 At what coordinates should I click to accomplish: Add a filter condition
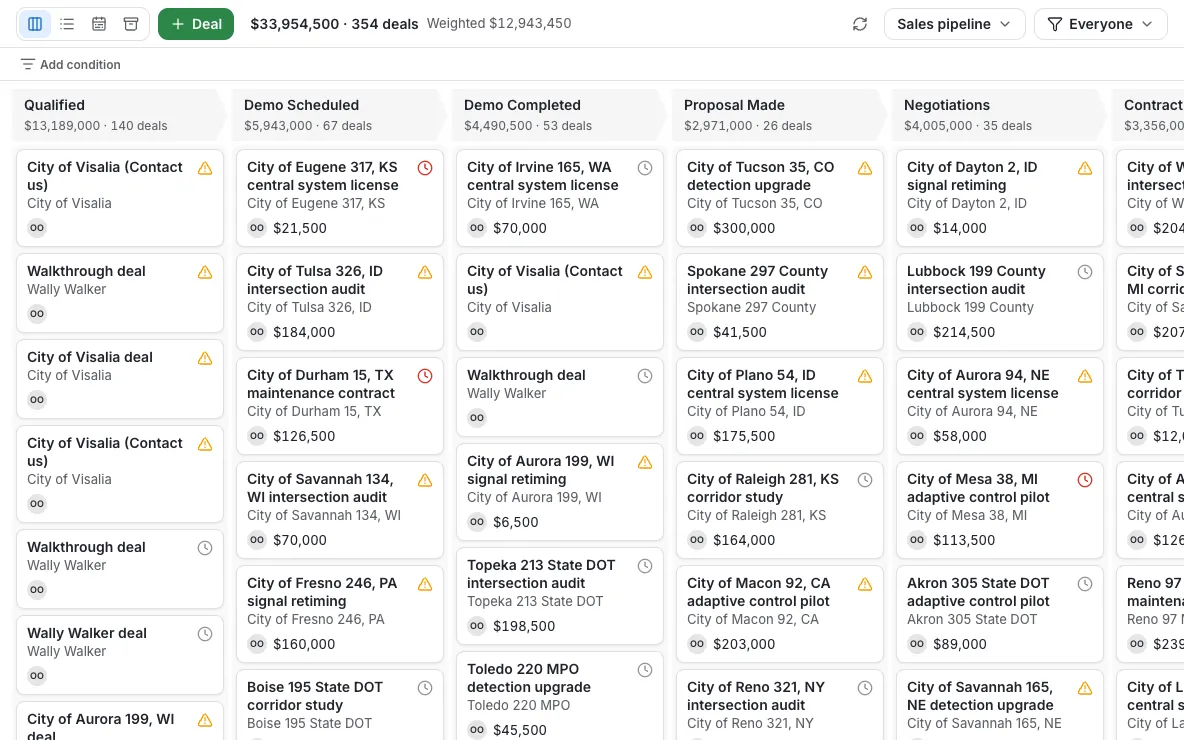tap(70, 65)
